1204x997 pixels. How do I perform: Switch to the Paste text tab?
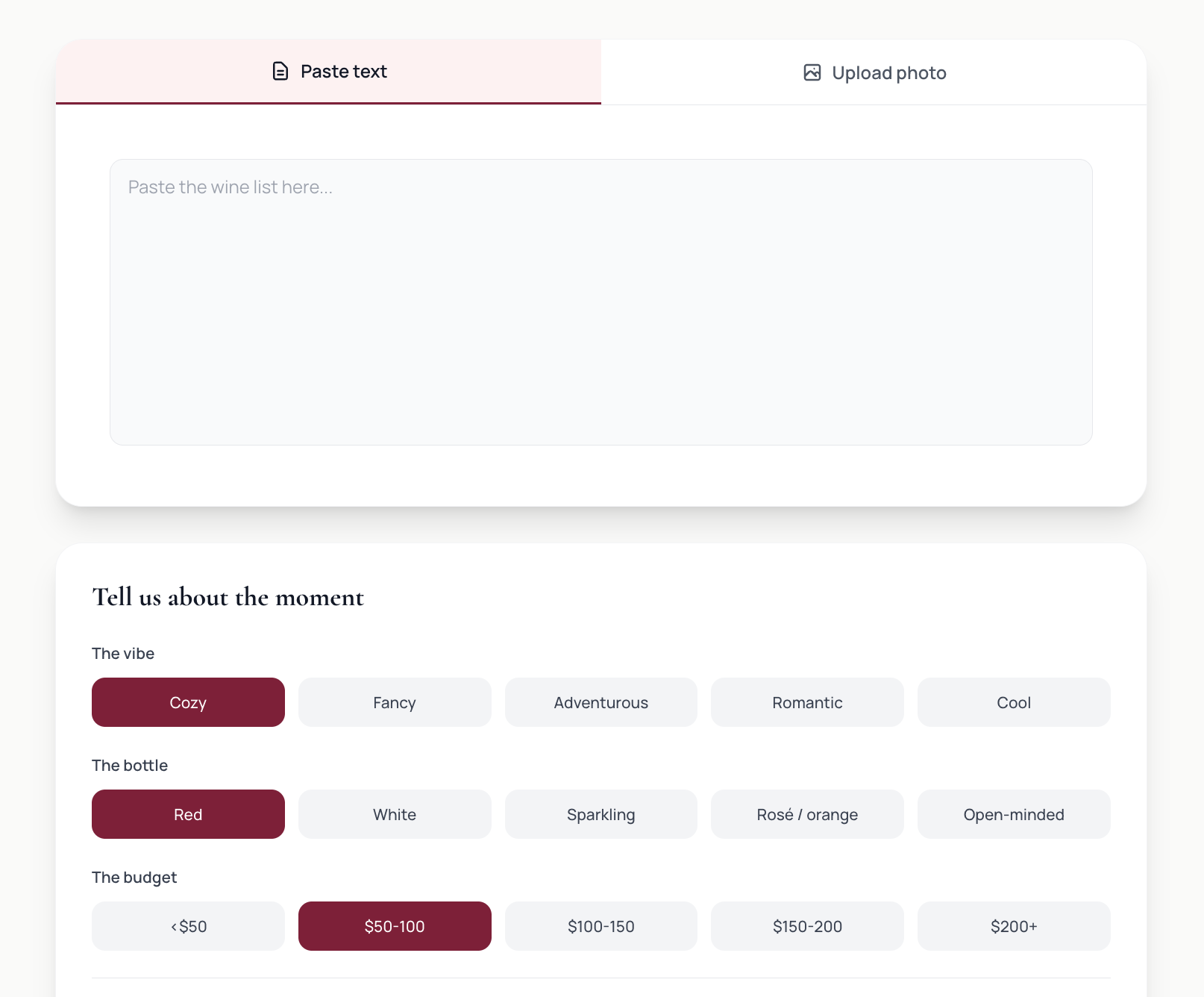pyautogui.click(x=328, y=71)
